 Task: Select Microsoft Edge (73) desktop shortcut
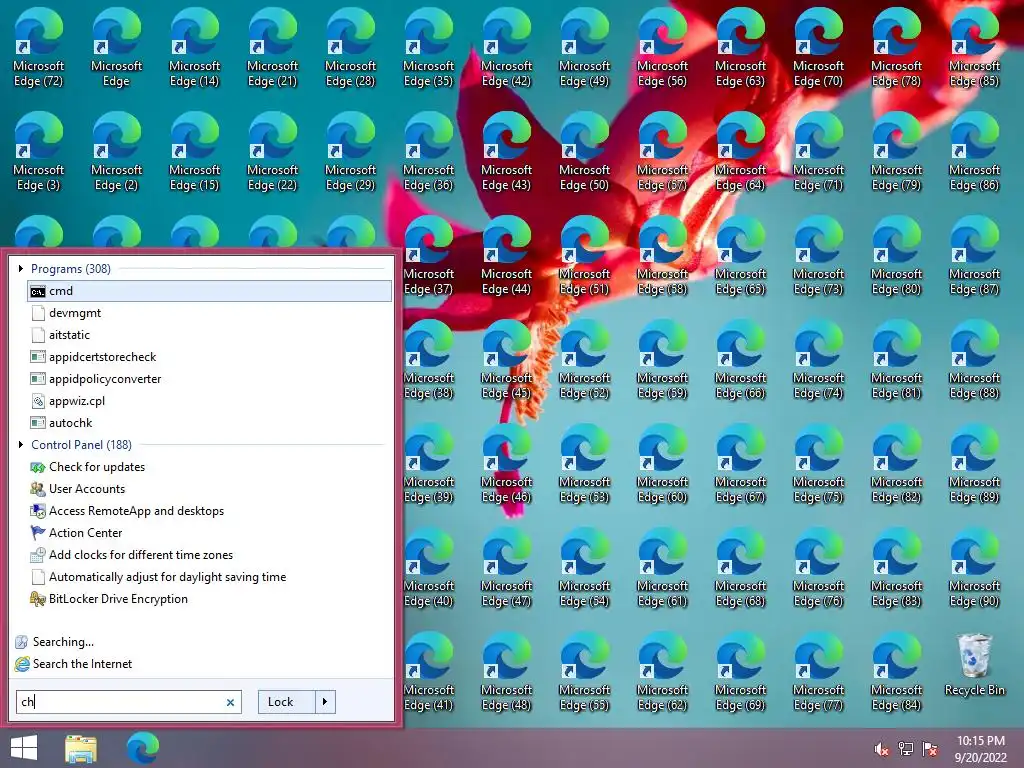818,256
